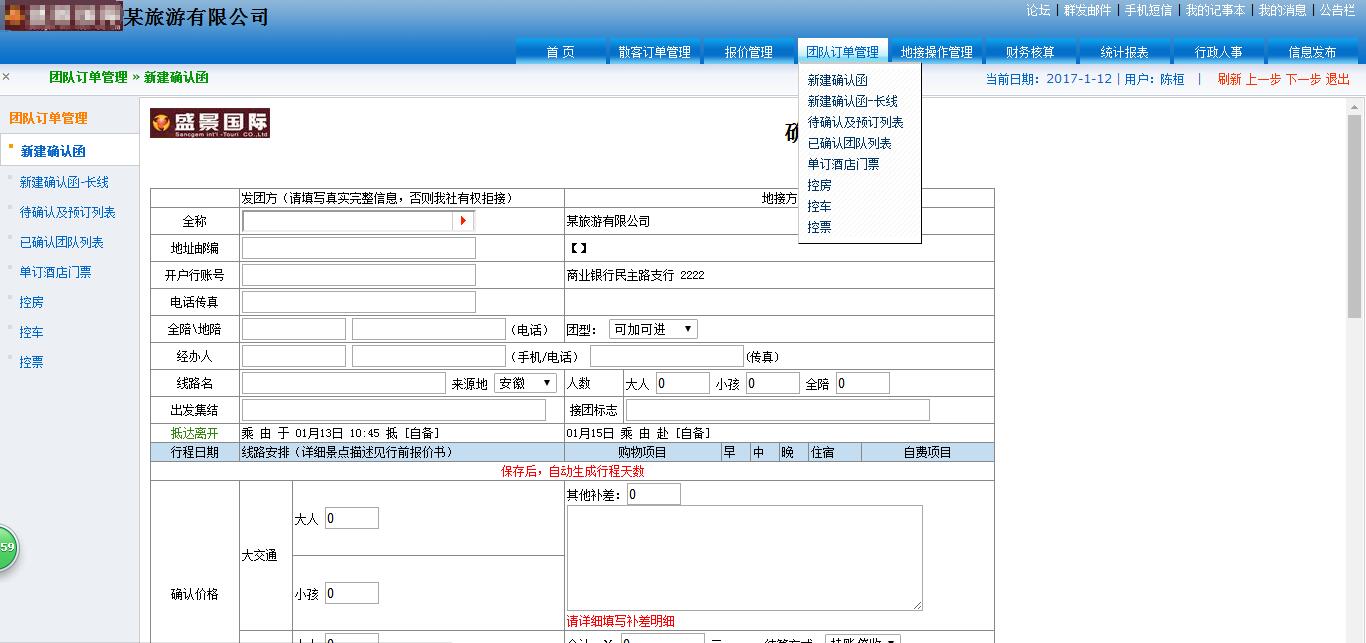Open 控车 in the left sidebar
Image resolution: width=1366 pixels, height=643 pixels.
point(31,332)
